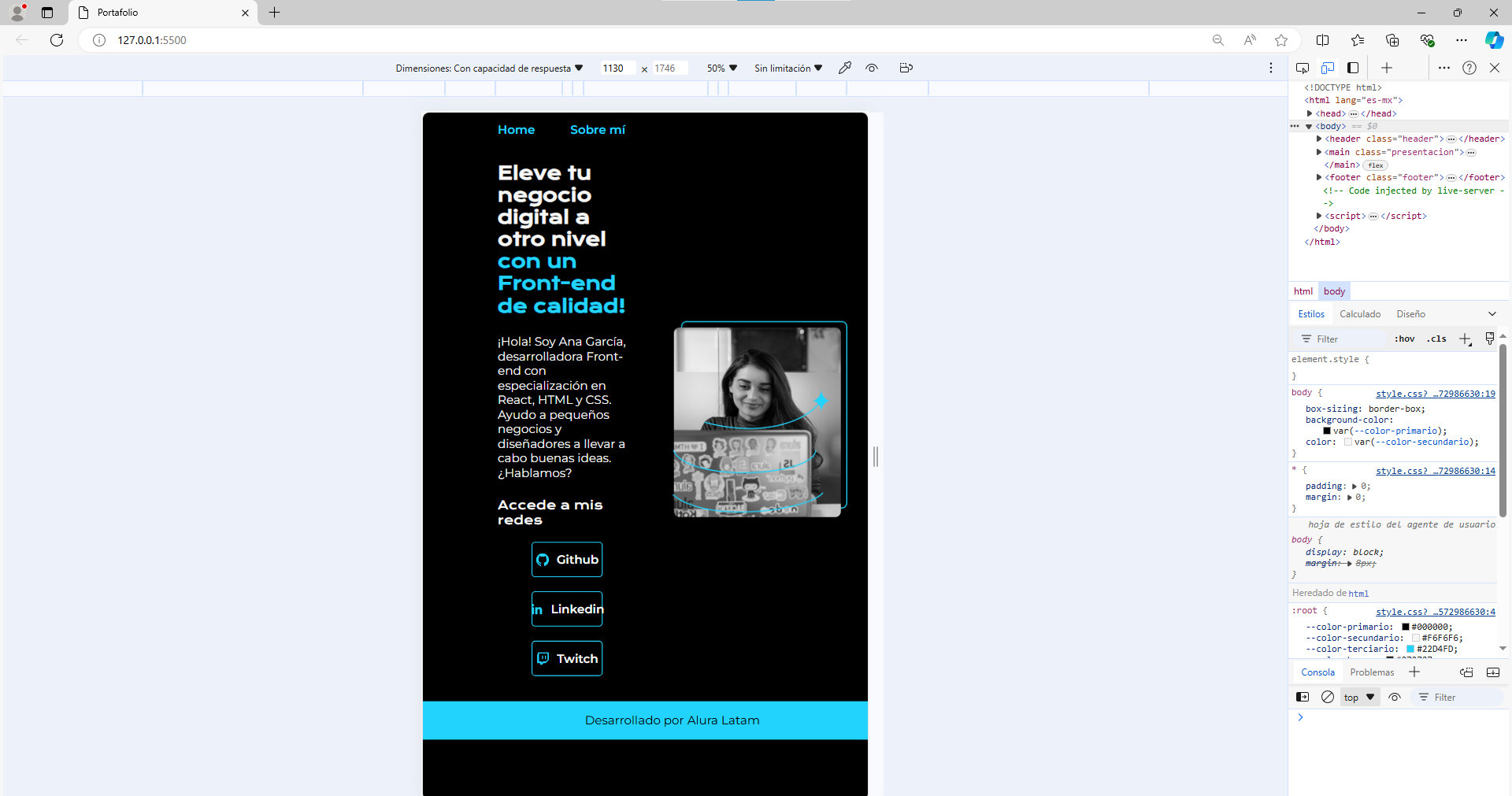Expand the footer class="footer" node

(1319, 177)
